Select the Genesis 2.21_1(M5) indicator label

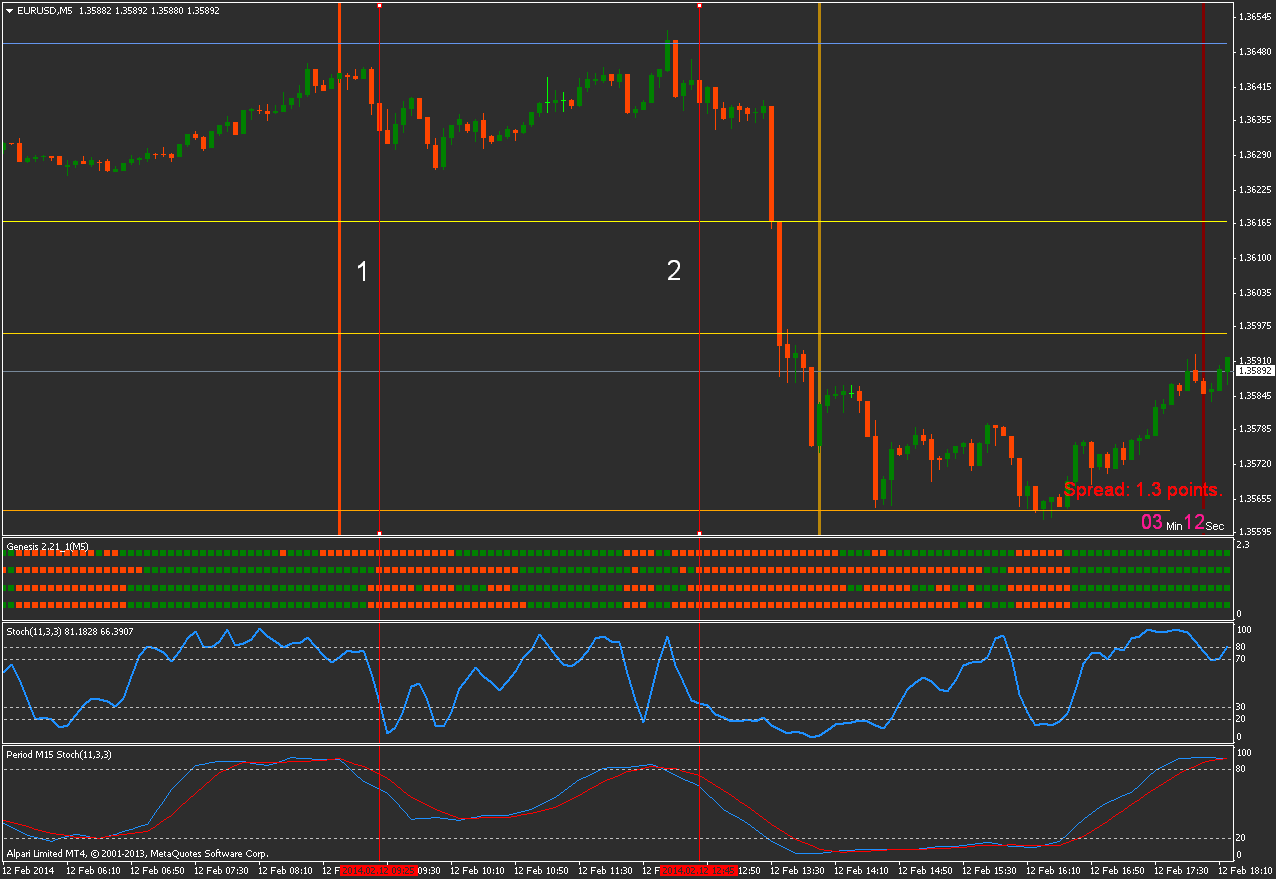click(x=48, y=546)
